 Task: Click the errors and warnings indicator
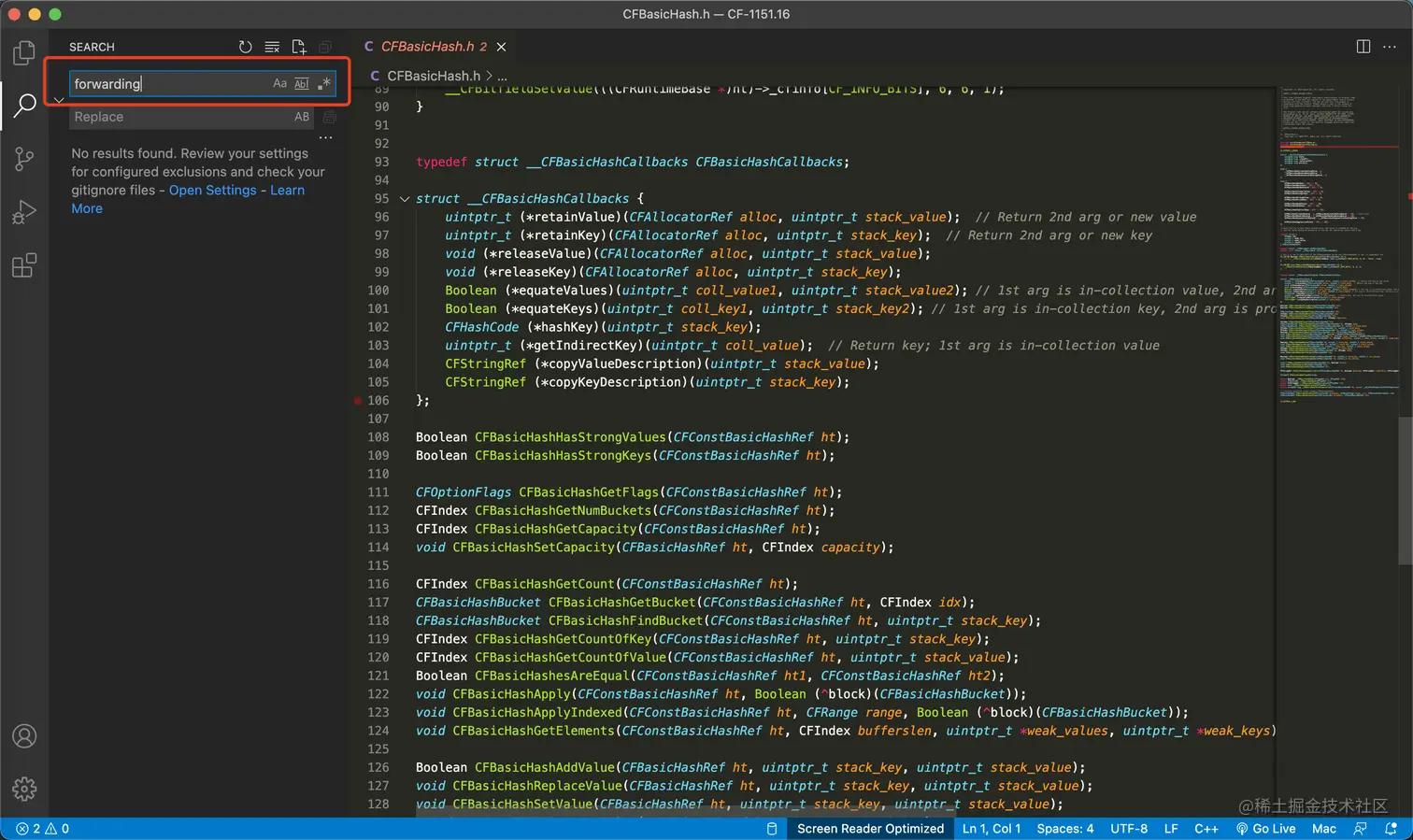click(43, 829)
